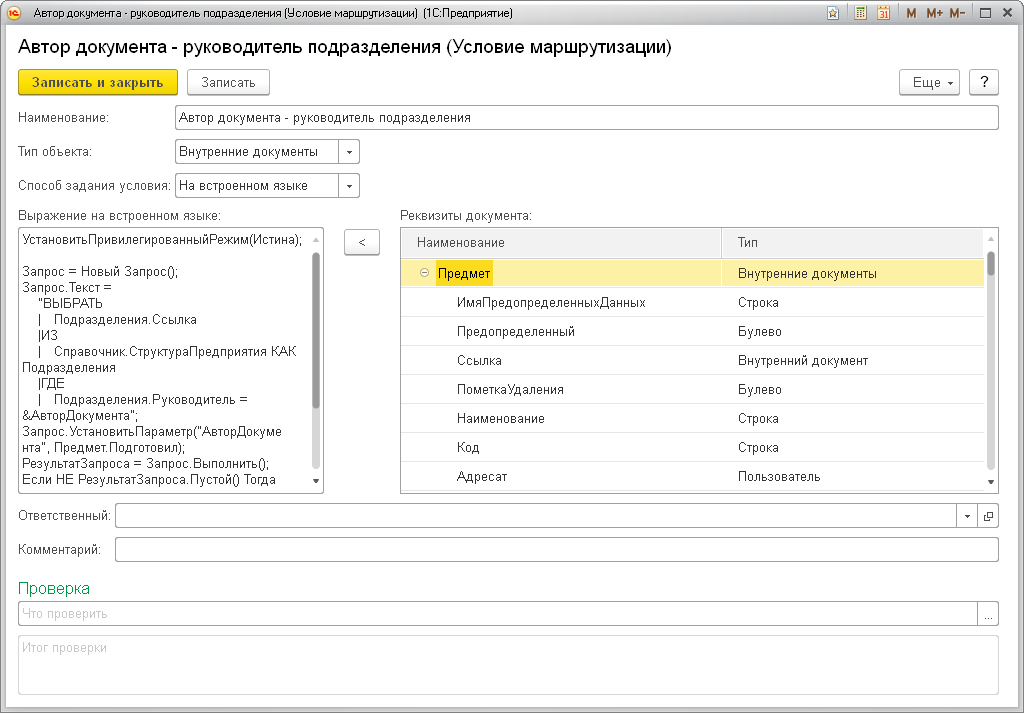Select the Адресат attribute row
Viewport: 1024px width, 713px height.
692,476
